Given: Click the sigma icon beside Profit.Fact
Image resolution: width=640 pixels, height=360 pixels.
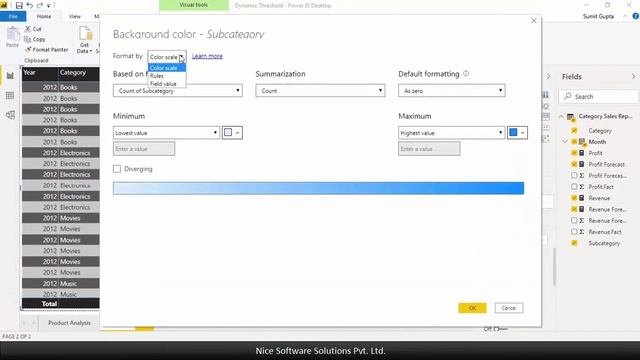Looking at the screenshot, I should click(x=582, y=187).
